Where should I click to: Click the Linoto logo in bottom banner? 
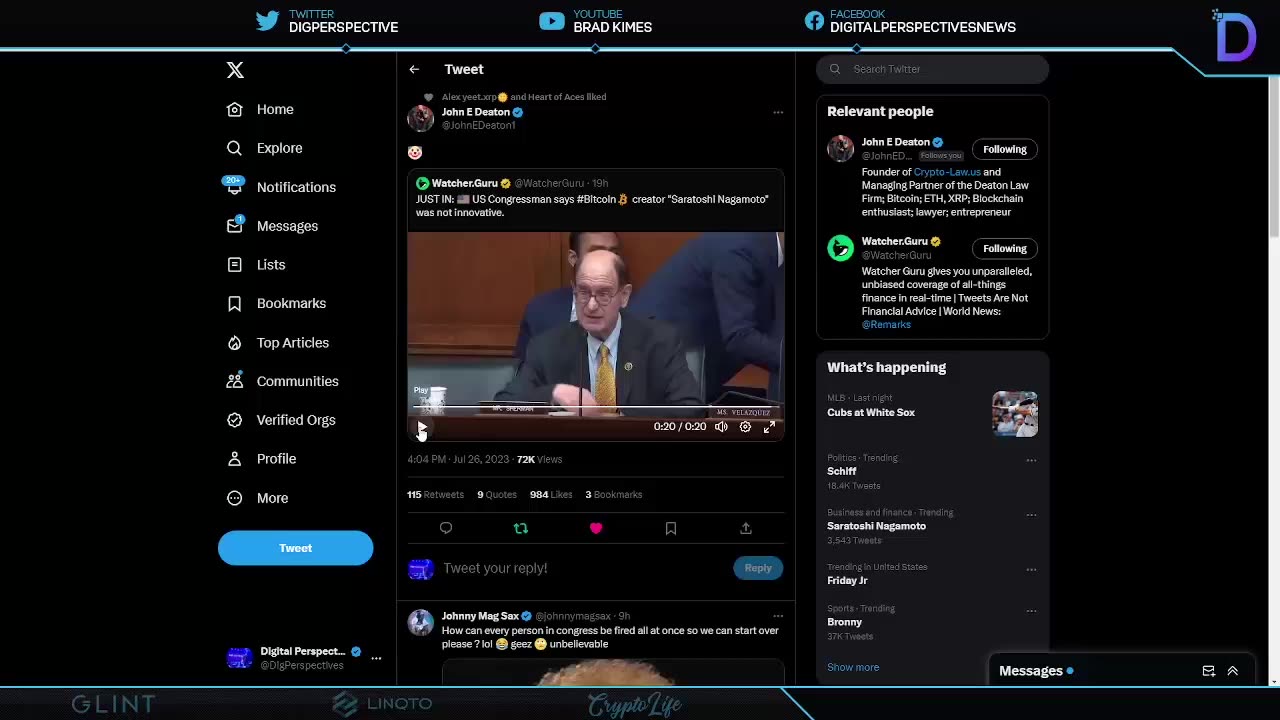click(382, 703)
